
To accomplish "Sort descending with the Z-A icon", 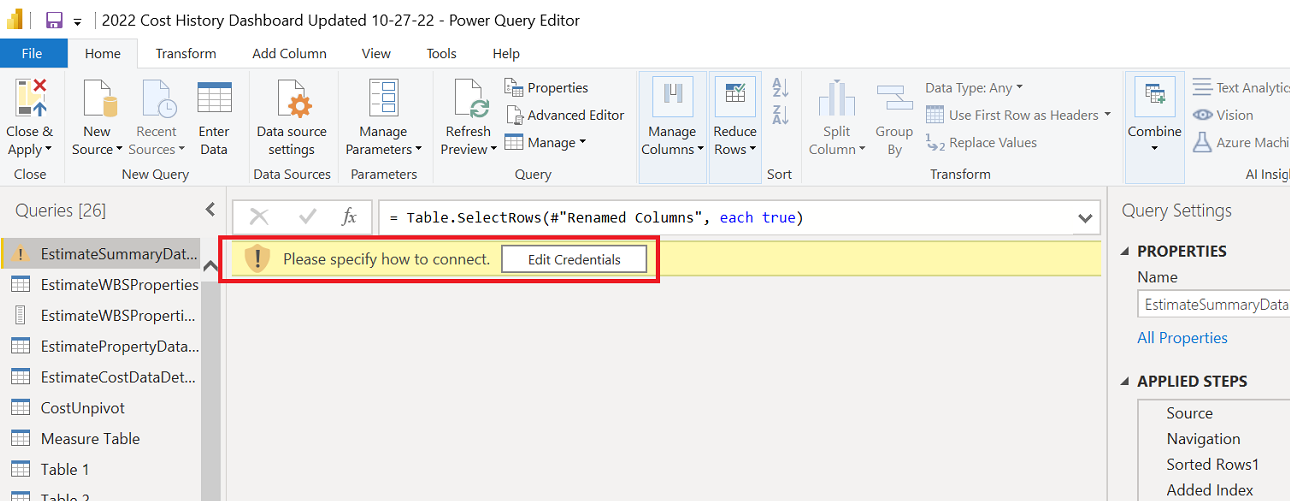I will 781,115.
